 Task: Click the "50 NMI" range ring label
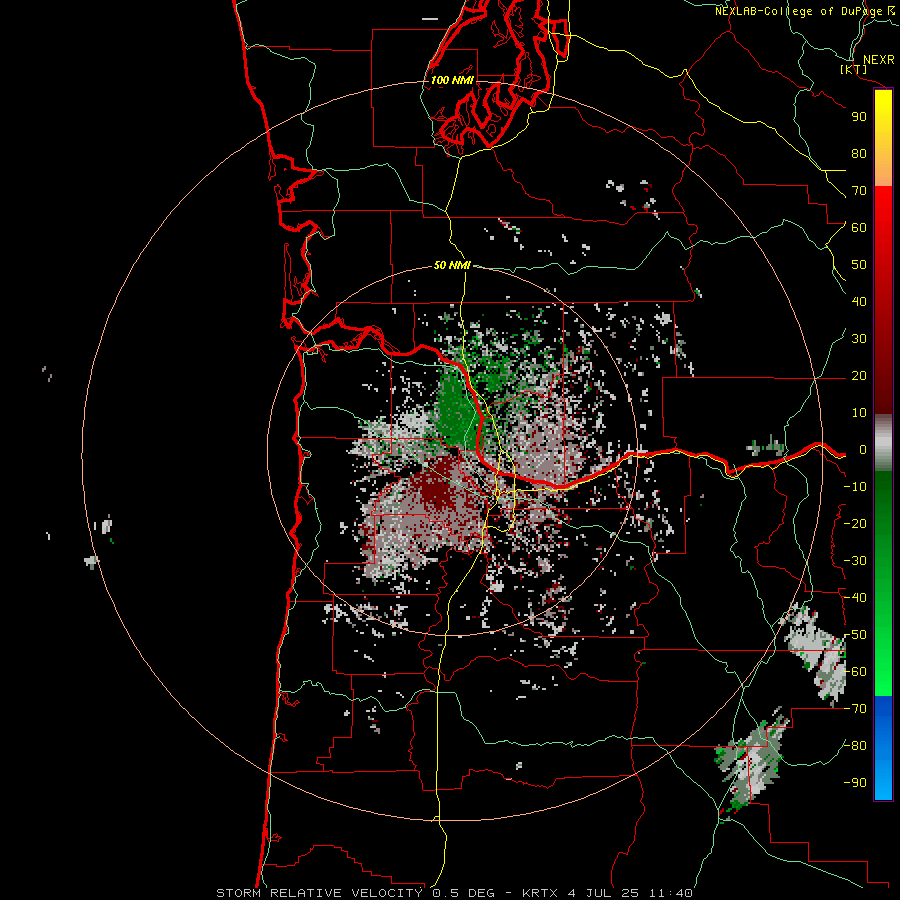click(x=452, y=265)
